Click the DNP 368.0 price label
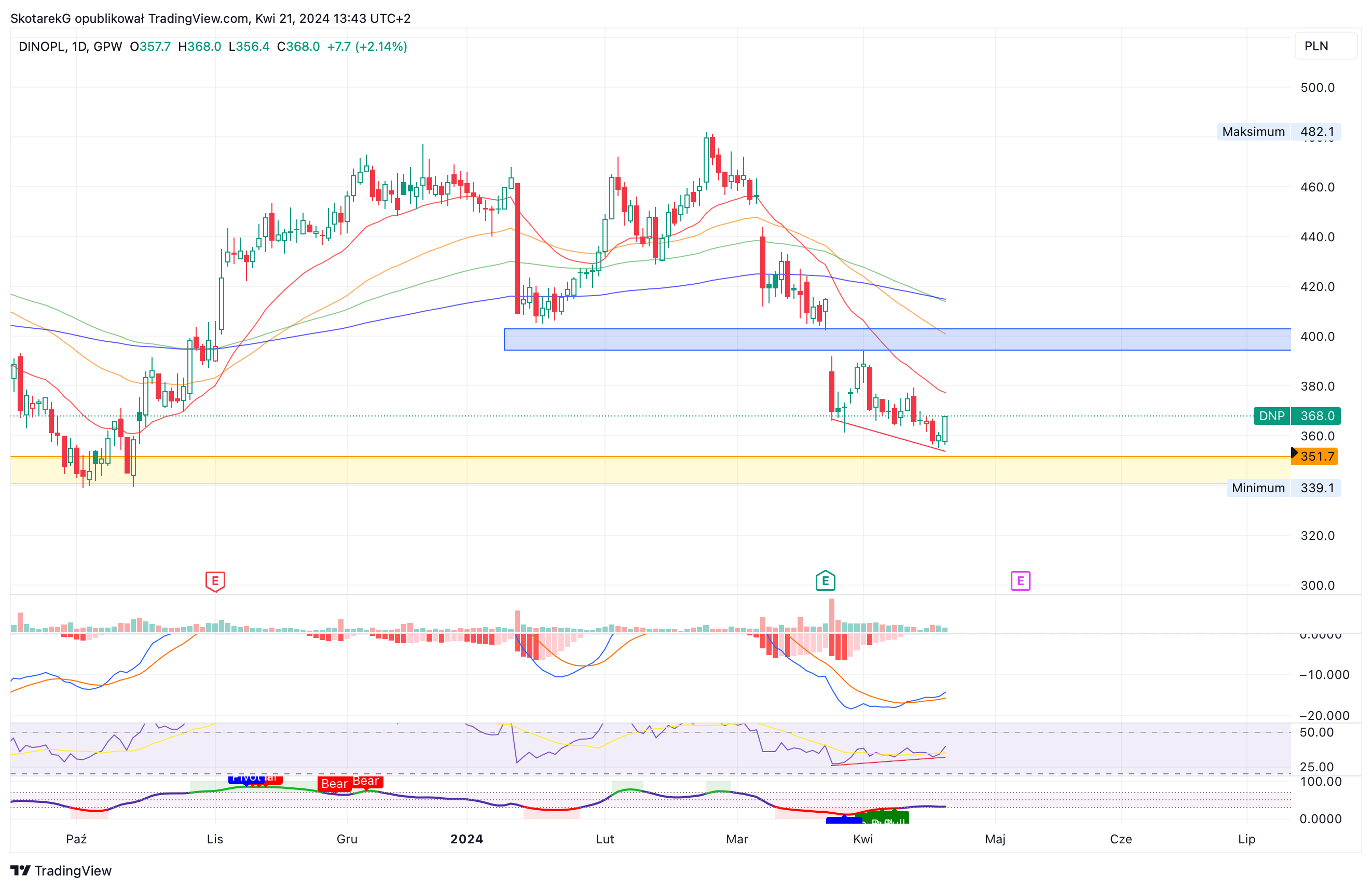 [1297, 416]
